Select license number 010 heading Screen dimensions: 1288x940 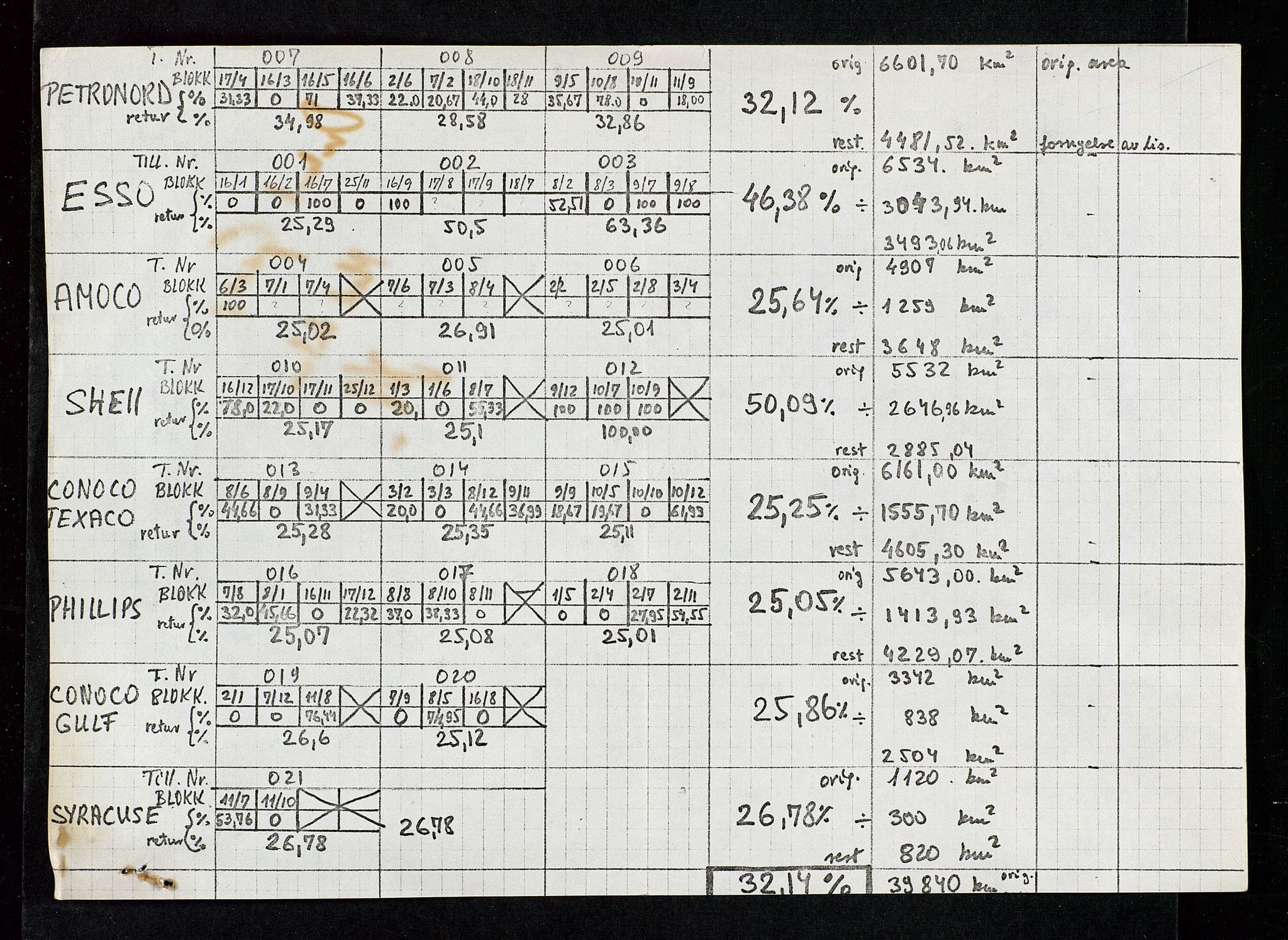point(287,367)
